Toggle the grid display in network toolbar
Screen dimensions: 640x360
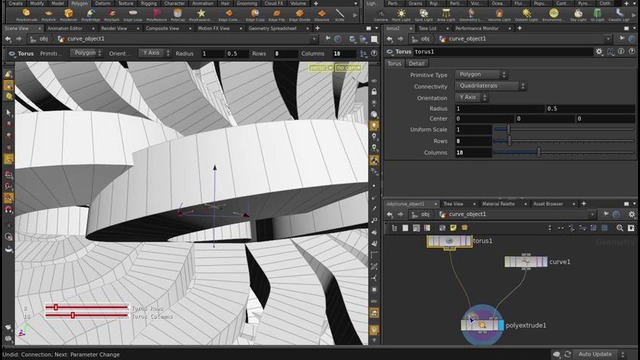[604, 228]
